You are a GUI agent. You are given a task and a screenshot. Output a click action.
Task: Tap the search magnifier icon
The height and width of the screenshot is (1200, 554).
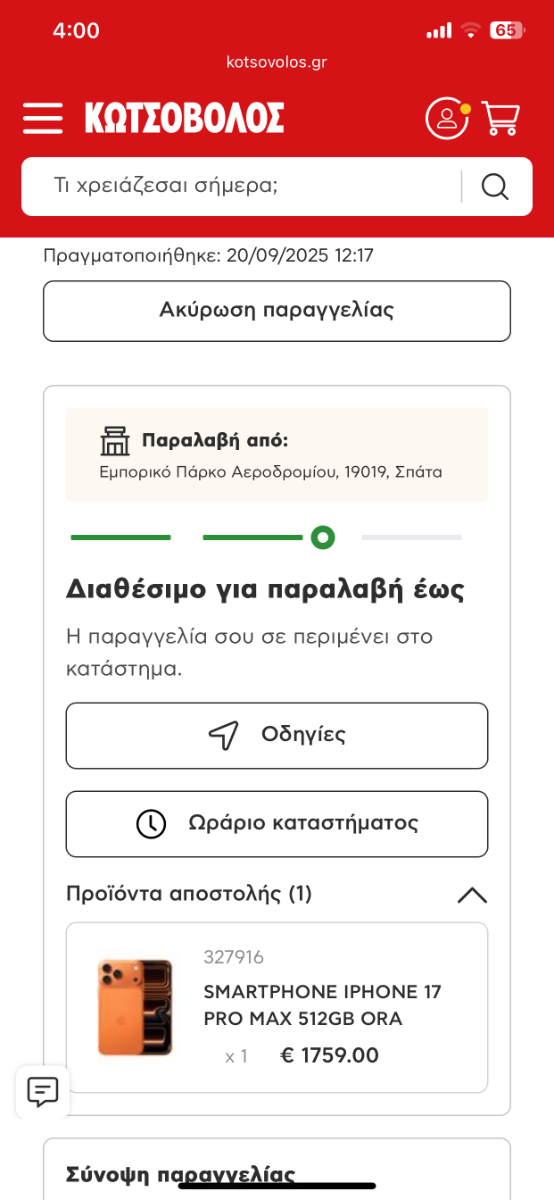coord(495,186)
